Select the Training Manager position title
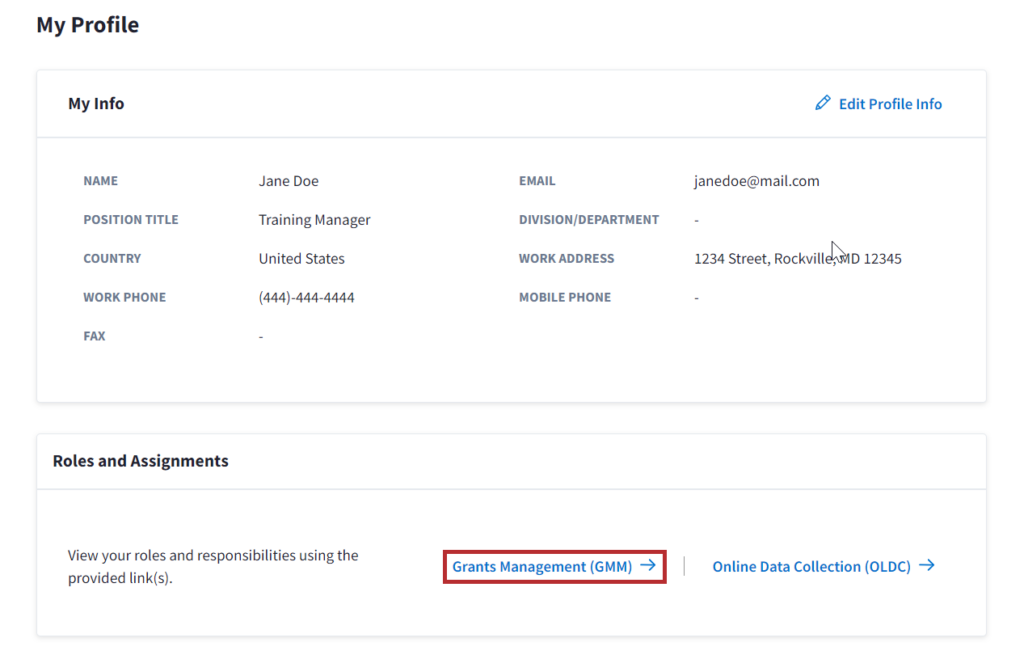The height and width of the screenshot is (655, 1024). click(313, 219)
